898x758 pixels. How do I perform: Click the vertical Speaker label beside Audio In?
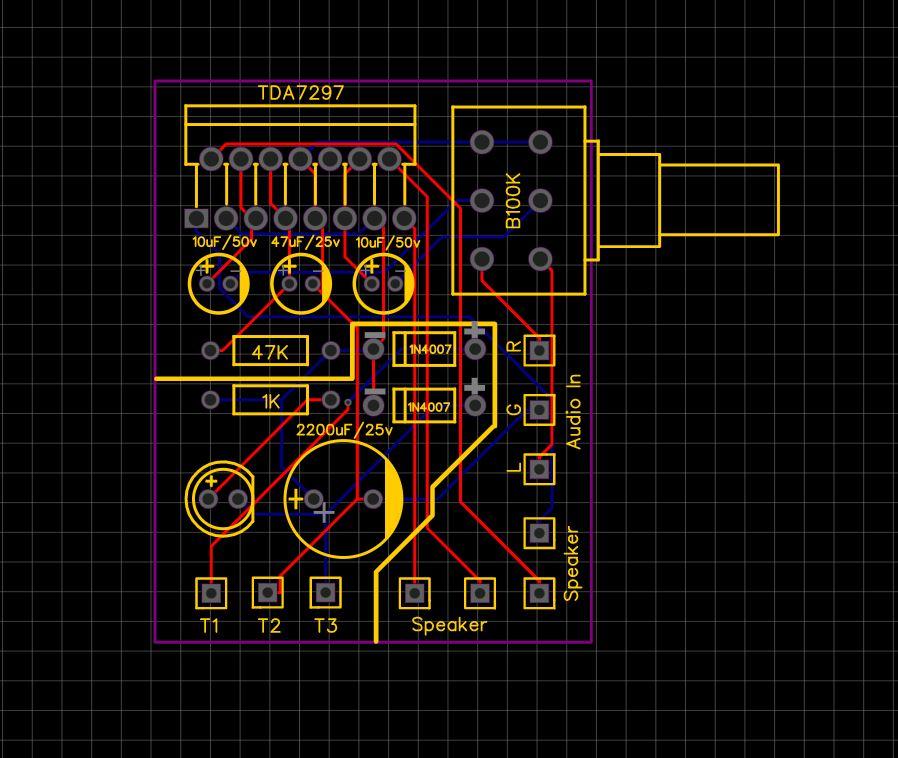[x=572, y=563]
